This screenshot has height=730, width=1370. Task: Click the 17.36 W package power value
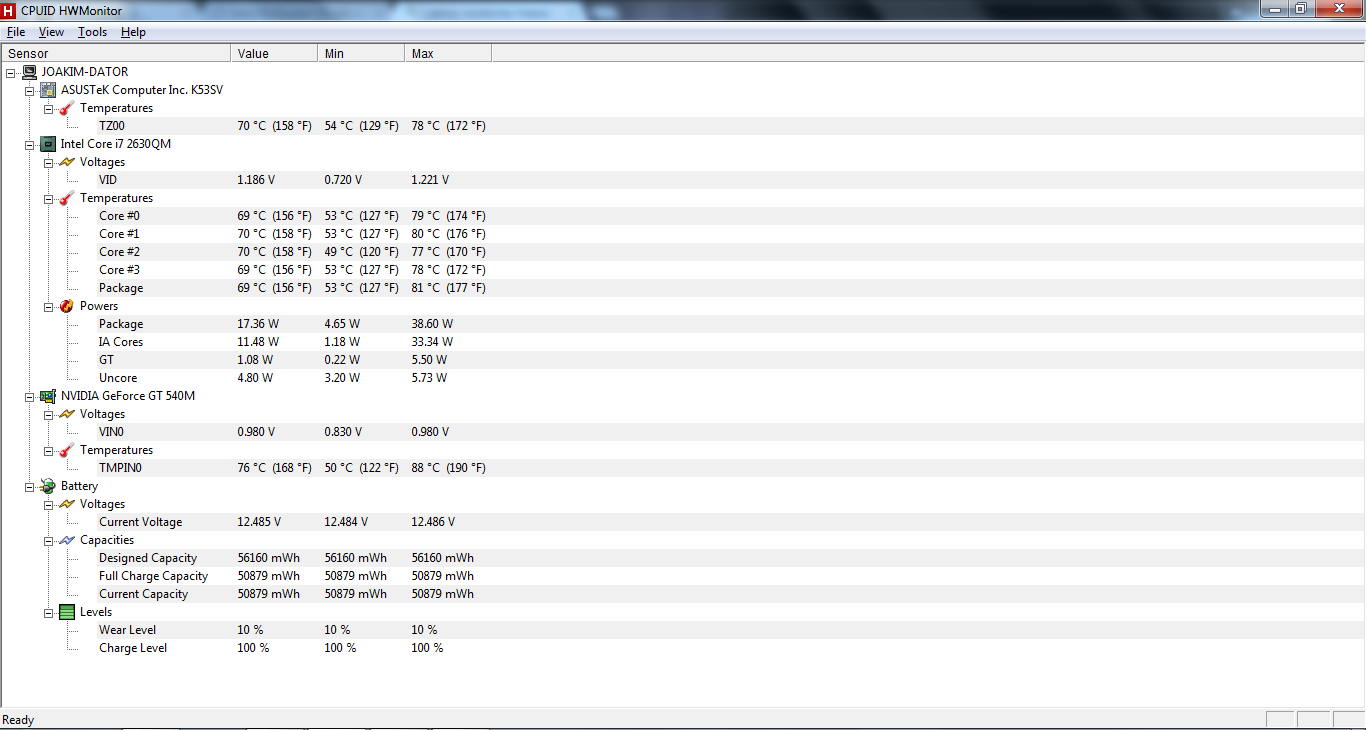coord(258,324)
